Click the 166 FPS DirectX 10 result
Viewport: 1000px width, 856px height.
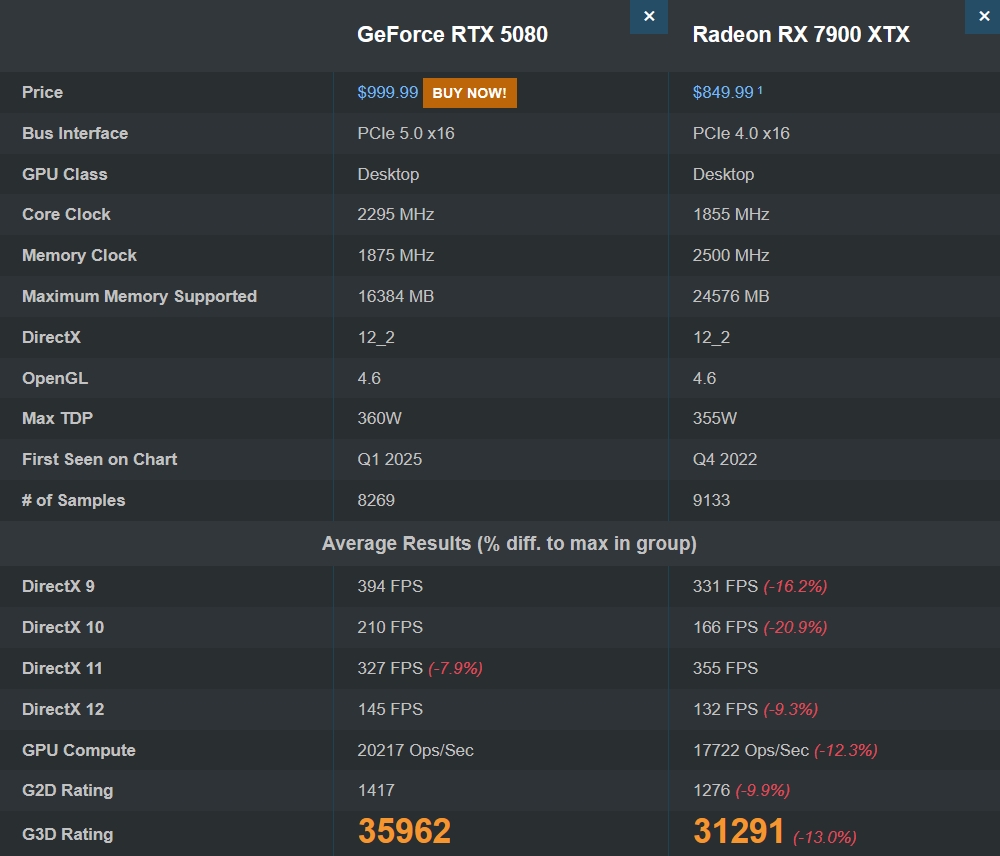click(x=725, y=627)
